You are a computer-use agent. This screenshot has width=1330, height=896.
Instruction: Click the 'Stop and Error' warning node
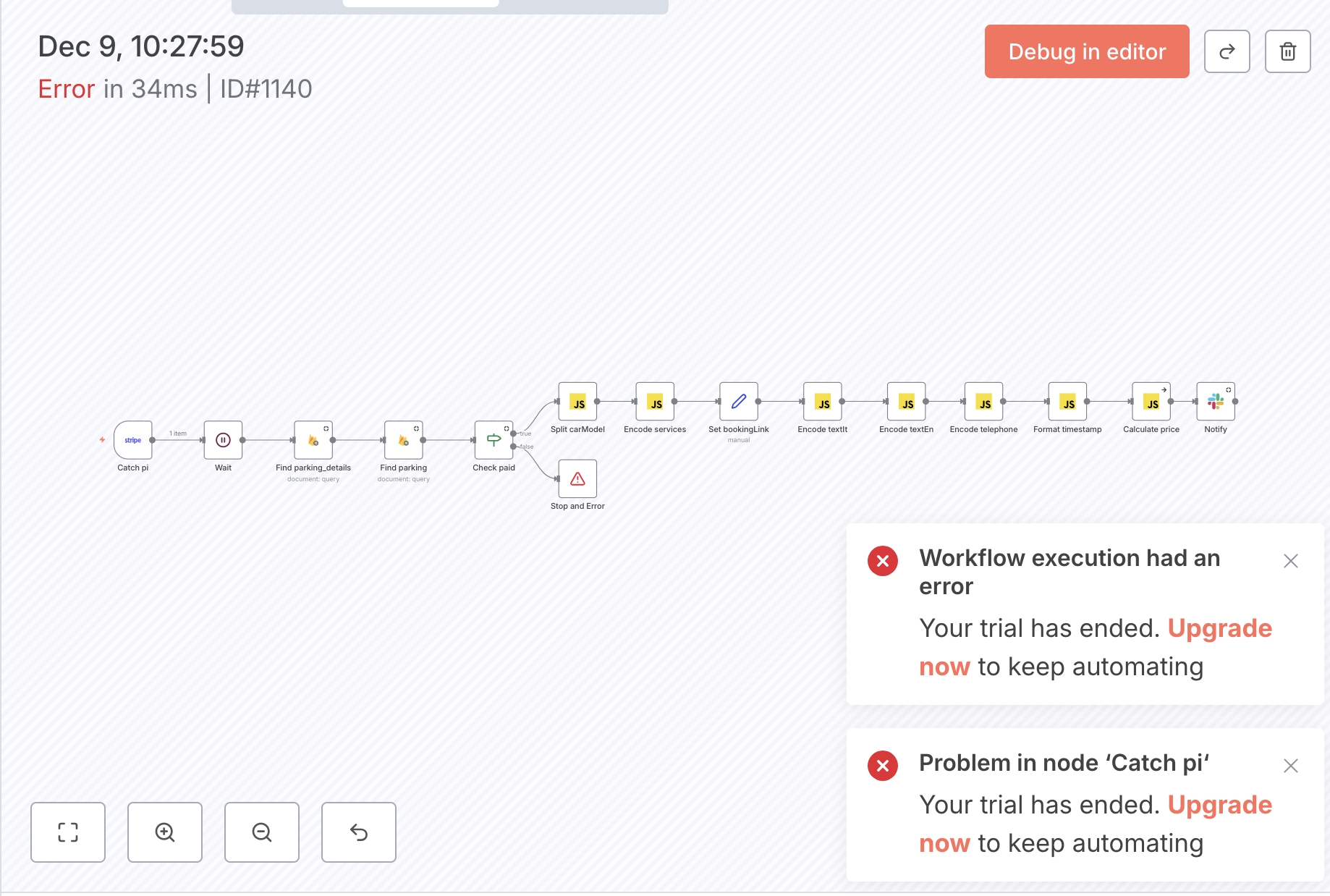tap(577, 478)
